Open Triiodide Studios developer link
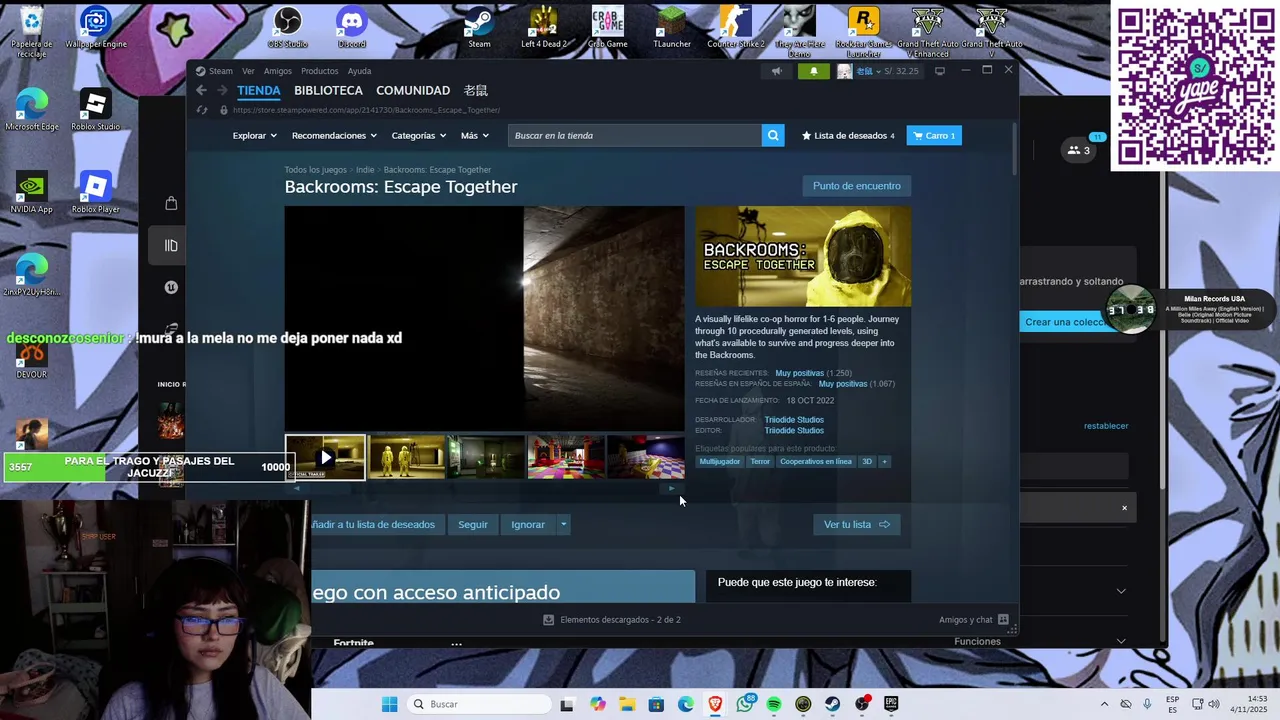Viewport: 1280px width, 720px height. [794, 420]
